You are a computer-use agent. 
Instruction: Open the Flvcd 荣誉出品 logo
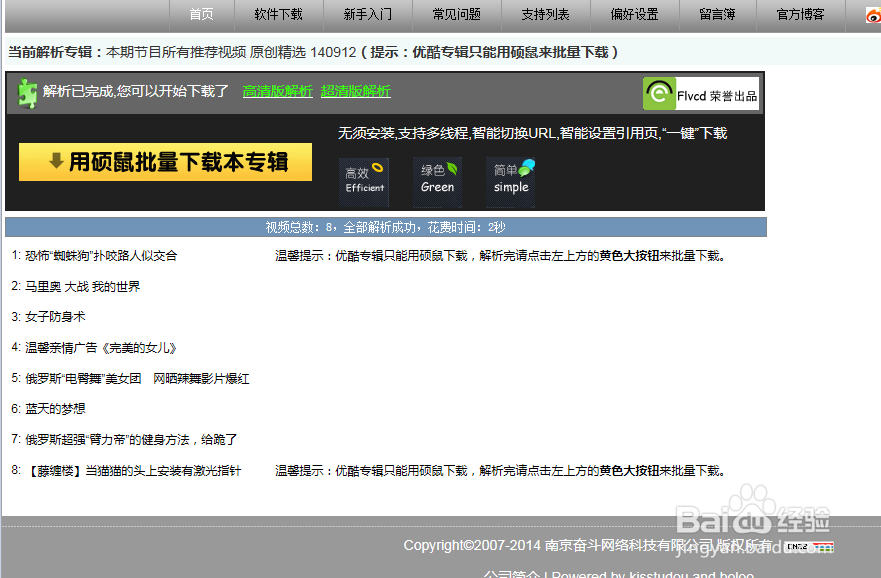coord(701,94)
